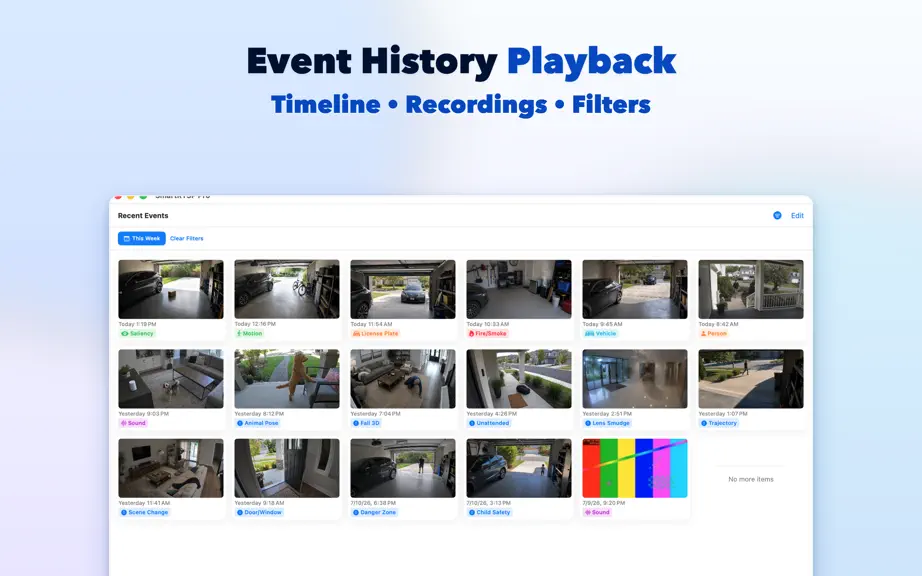Open the 7/10/26 3:13 PM event thumbnail
922x576 pixels.
(x=519, y=468)
